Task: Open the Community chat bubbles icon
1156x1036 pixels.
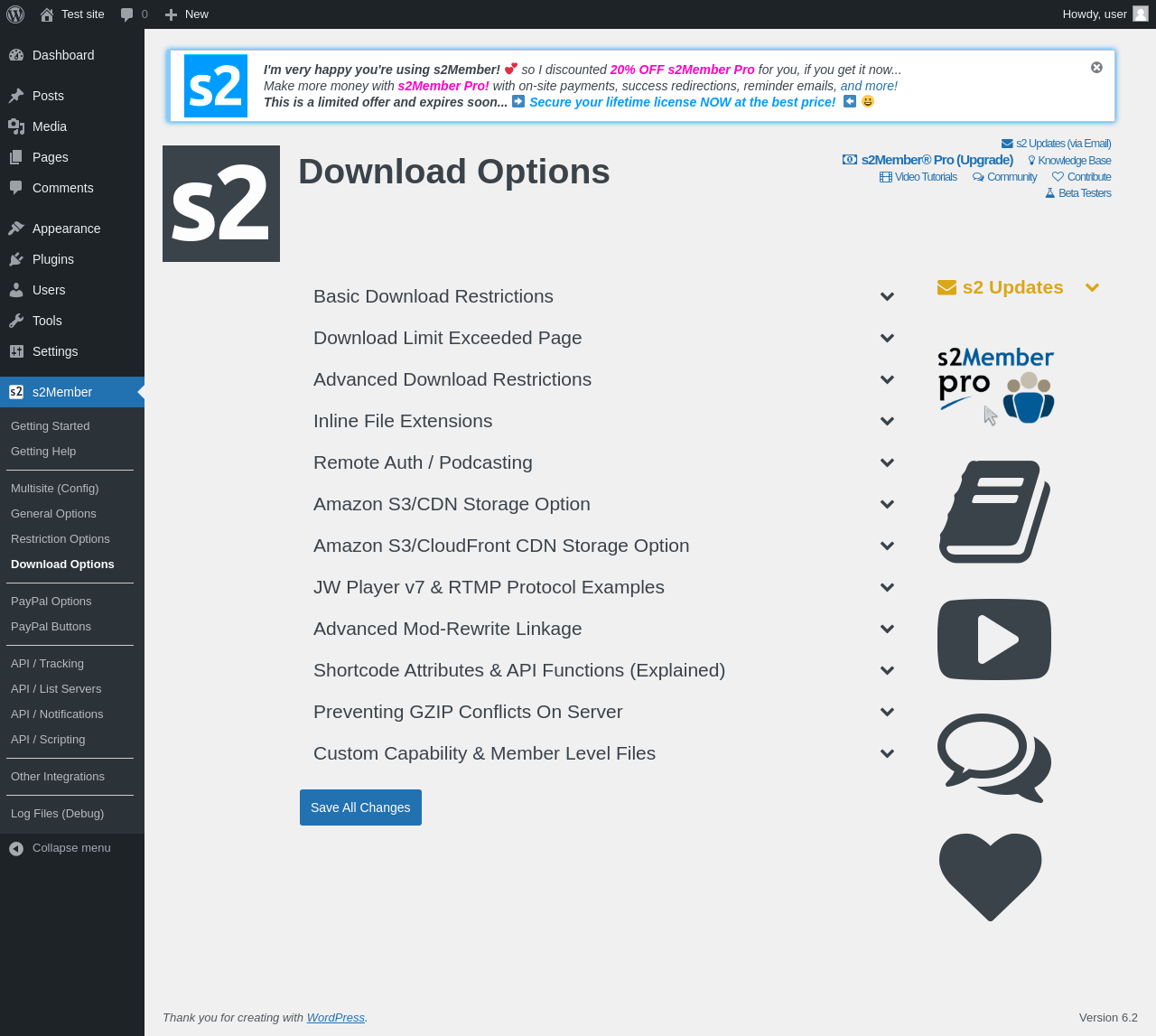Action: pyautogui.click(x=994, y=758)
